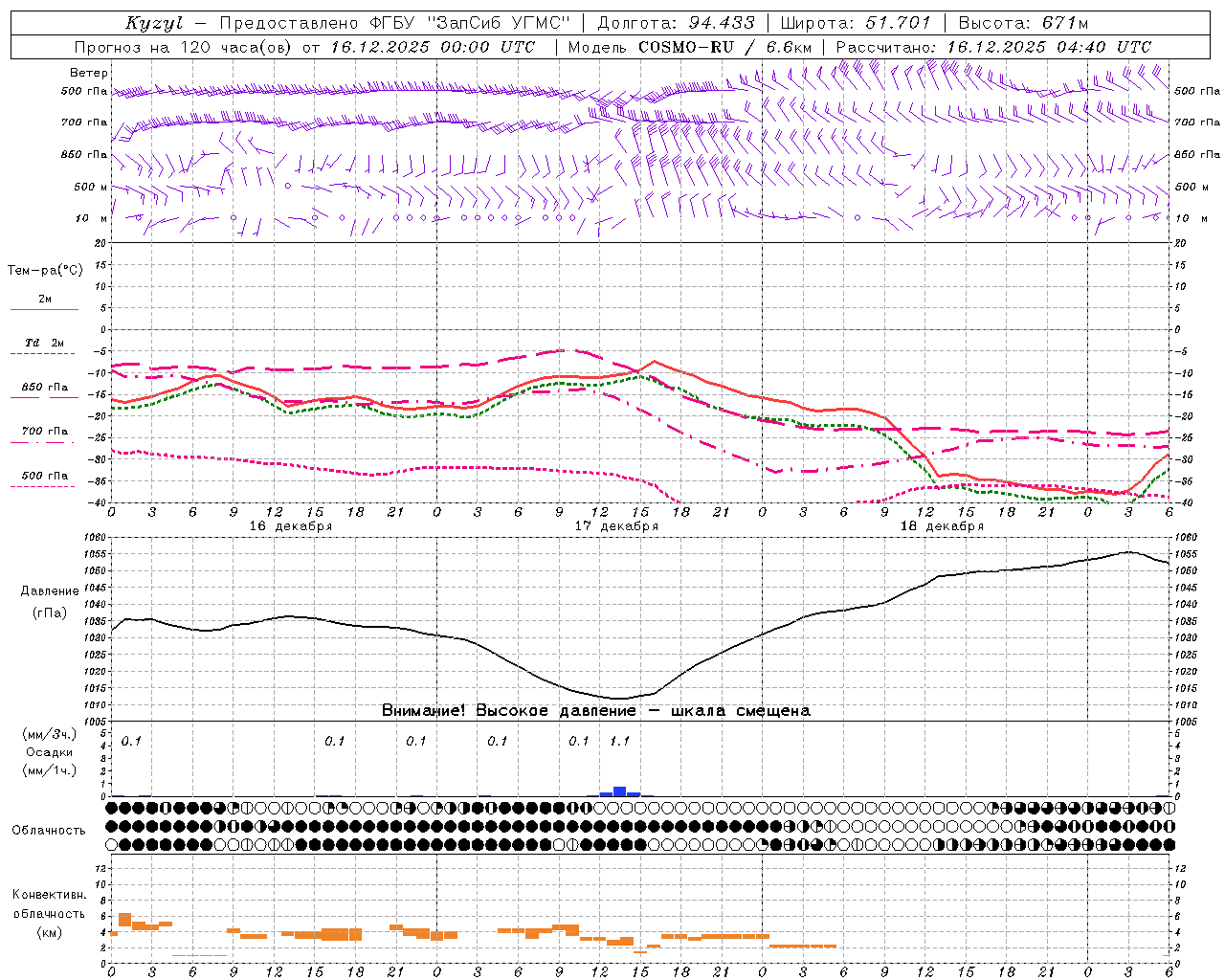Click the blue precipitation bar peak
Screen dimensions: 1225x980
click(x=620, y=791)
